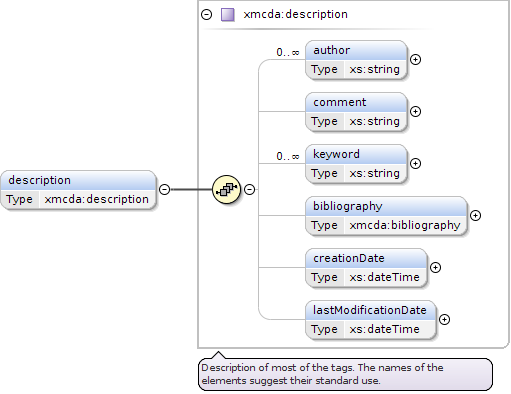
Task: Expand the author element
Action: 415,59
